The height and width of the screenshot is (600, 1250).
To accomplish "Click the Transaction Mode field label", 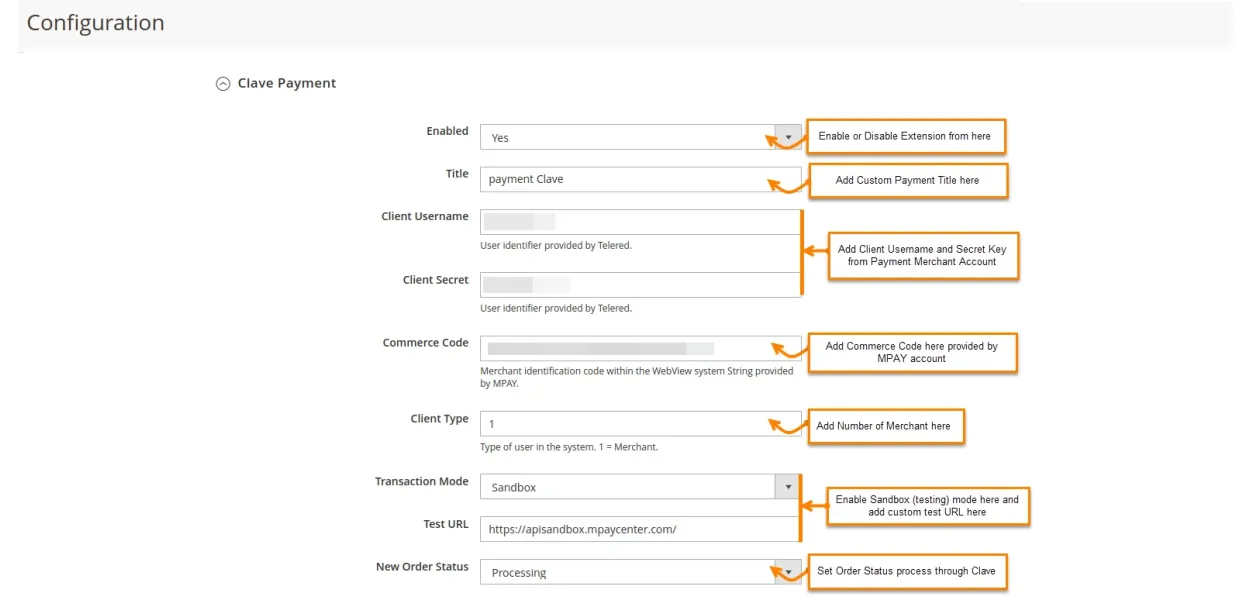I will point(421,482).
